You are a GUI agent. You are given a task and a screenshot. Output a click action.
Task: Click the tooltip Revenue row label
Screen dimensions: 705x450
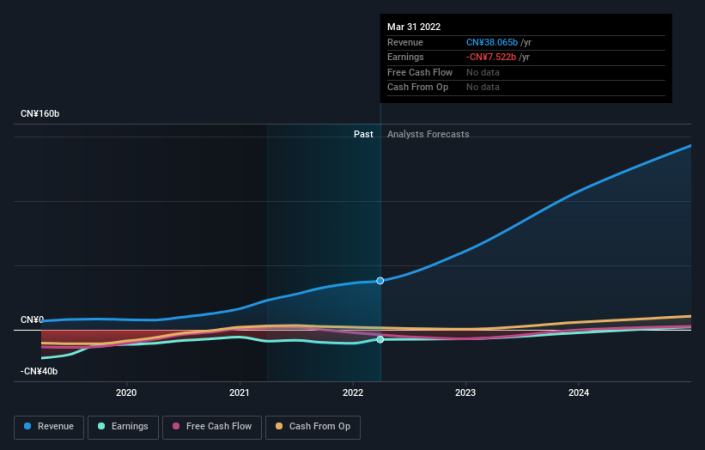coord(405,42)
